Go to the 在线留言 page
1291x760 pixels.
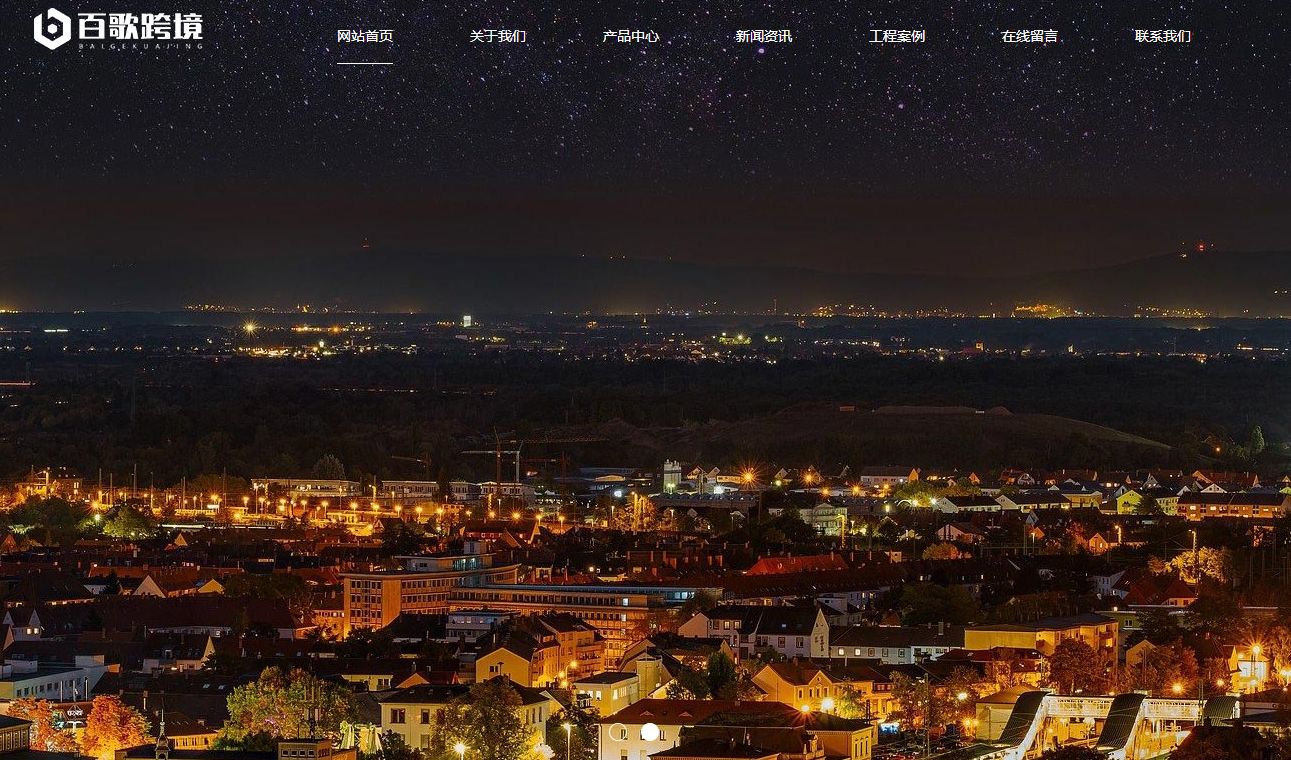click(1030, 36)
